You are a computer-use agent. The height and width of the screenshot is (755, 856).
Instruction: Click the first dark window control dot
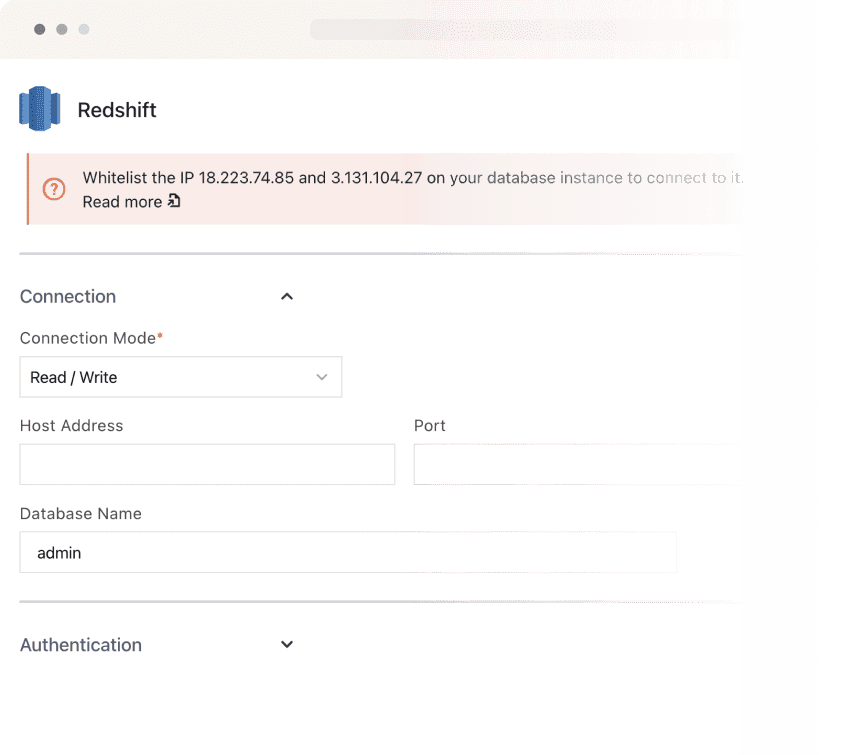(x=39, y=29)
